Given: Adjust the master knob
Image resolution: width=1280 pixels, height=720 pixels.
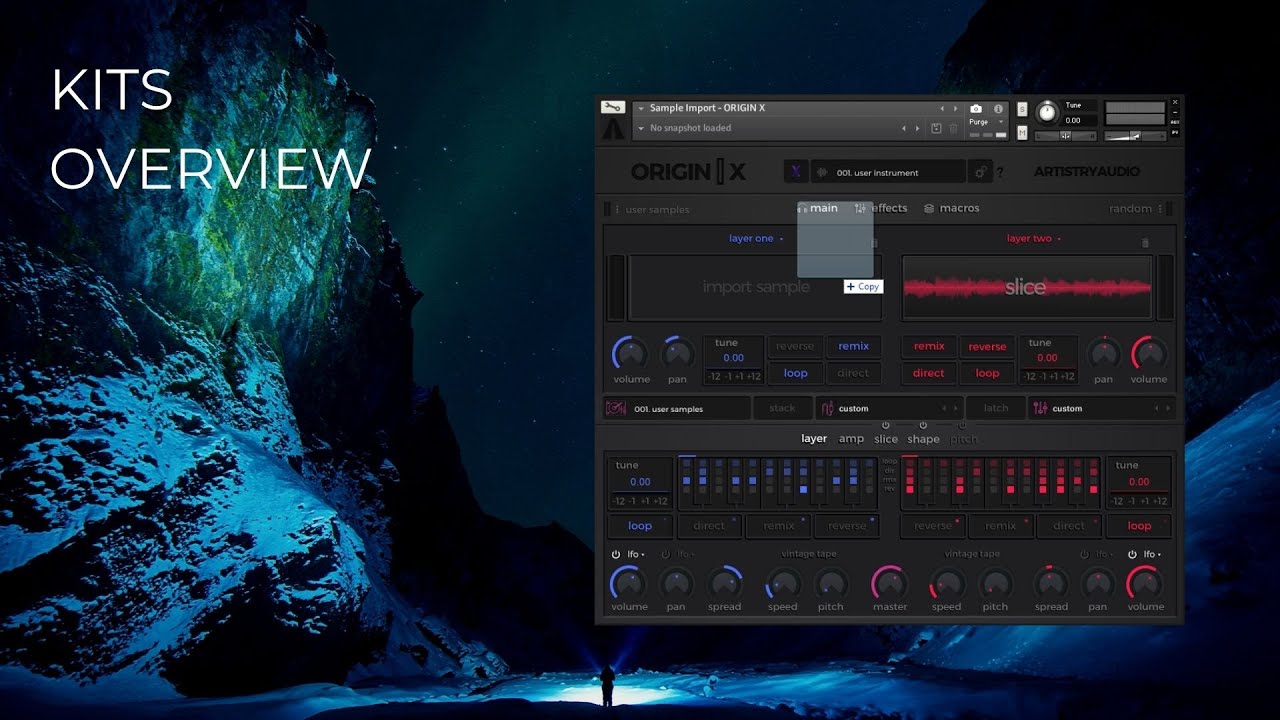Looking at the screenshot, I should [889, 583].
